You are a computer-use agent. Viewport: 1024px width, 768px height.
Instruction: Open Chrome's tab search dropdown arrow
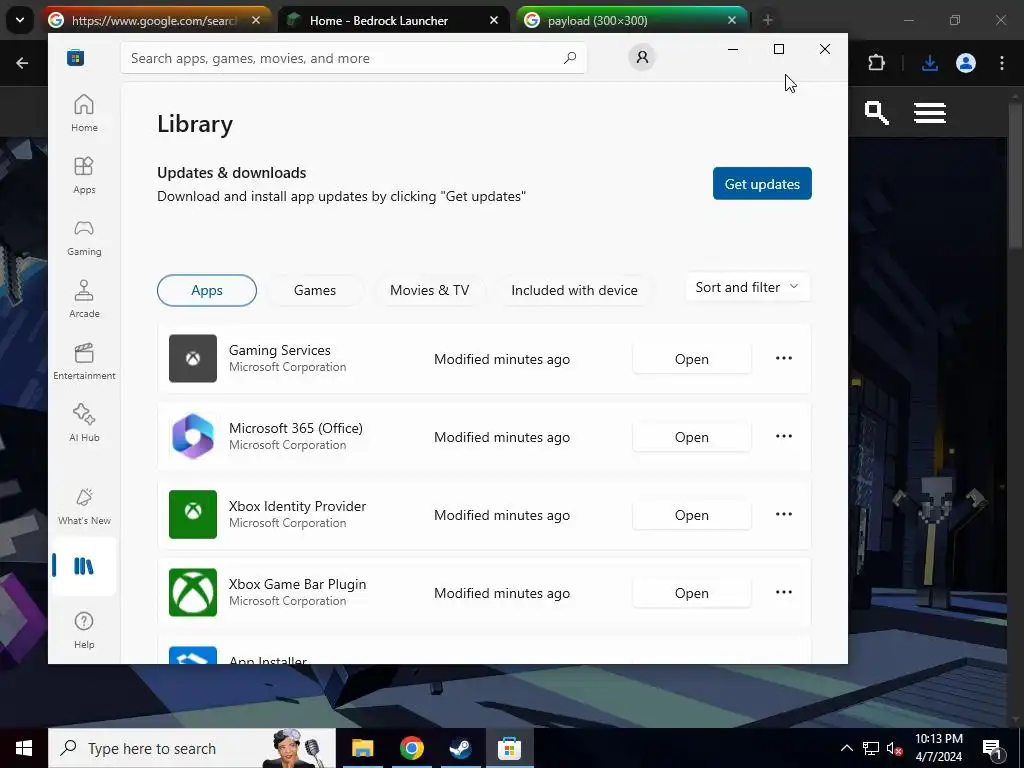(x=20, y=20)
